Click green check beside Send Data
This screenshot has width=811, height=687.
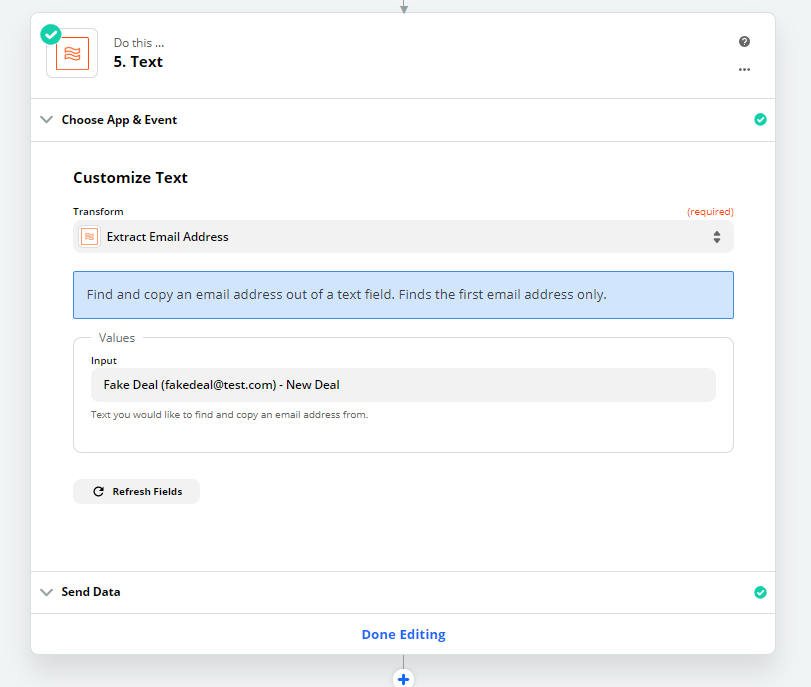(760, 592)
